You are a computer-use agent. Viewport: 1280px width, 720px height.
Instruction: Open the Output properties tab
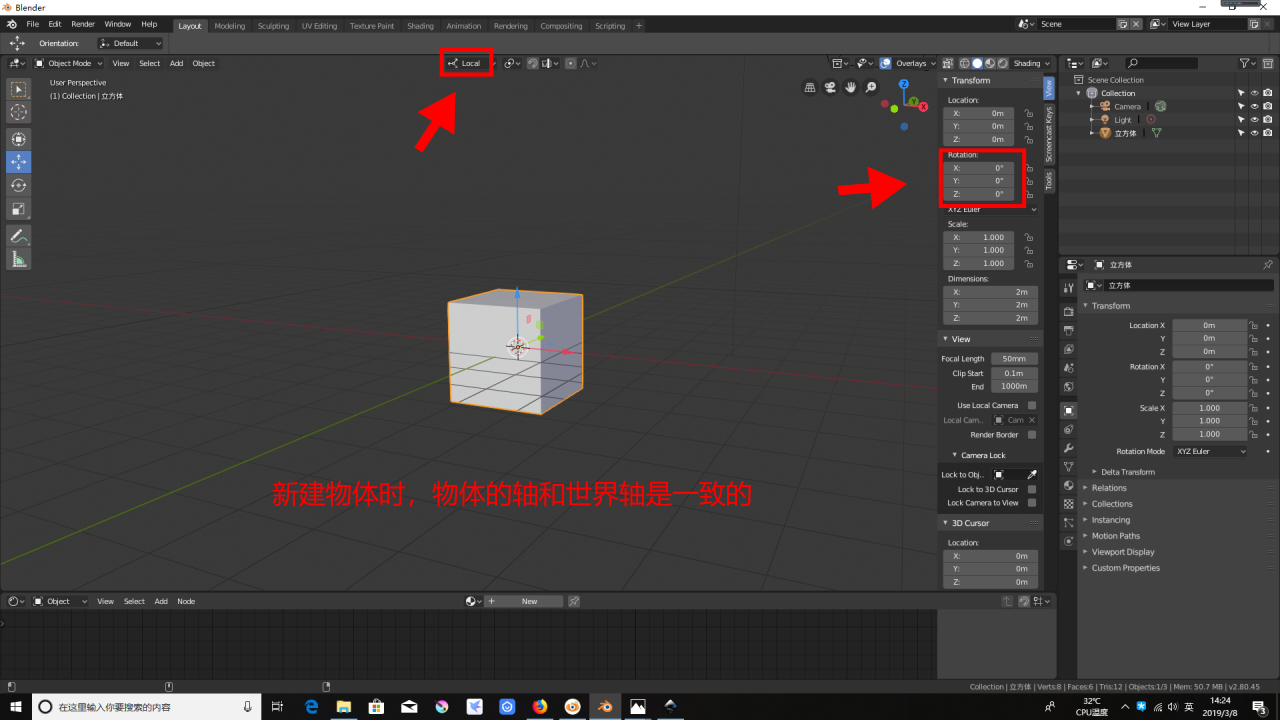[x=1068, y=330]
